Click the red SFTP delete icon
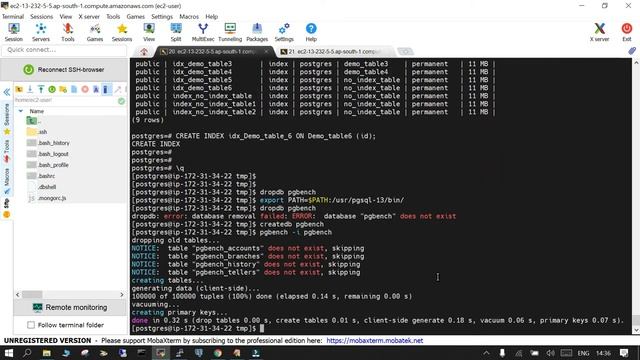The width and height of the screenshot is (640, 360). pos(85,89)
